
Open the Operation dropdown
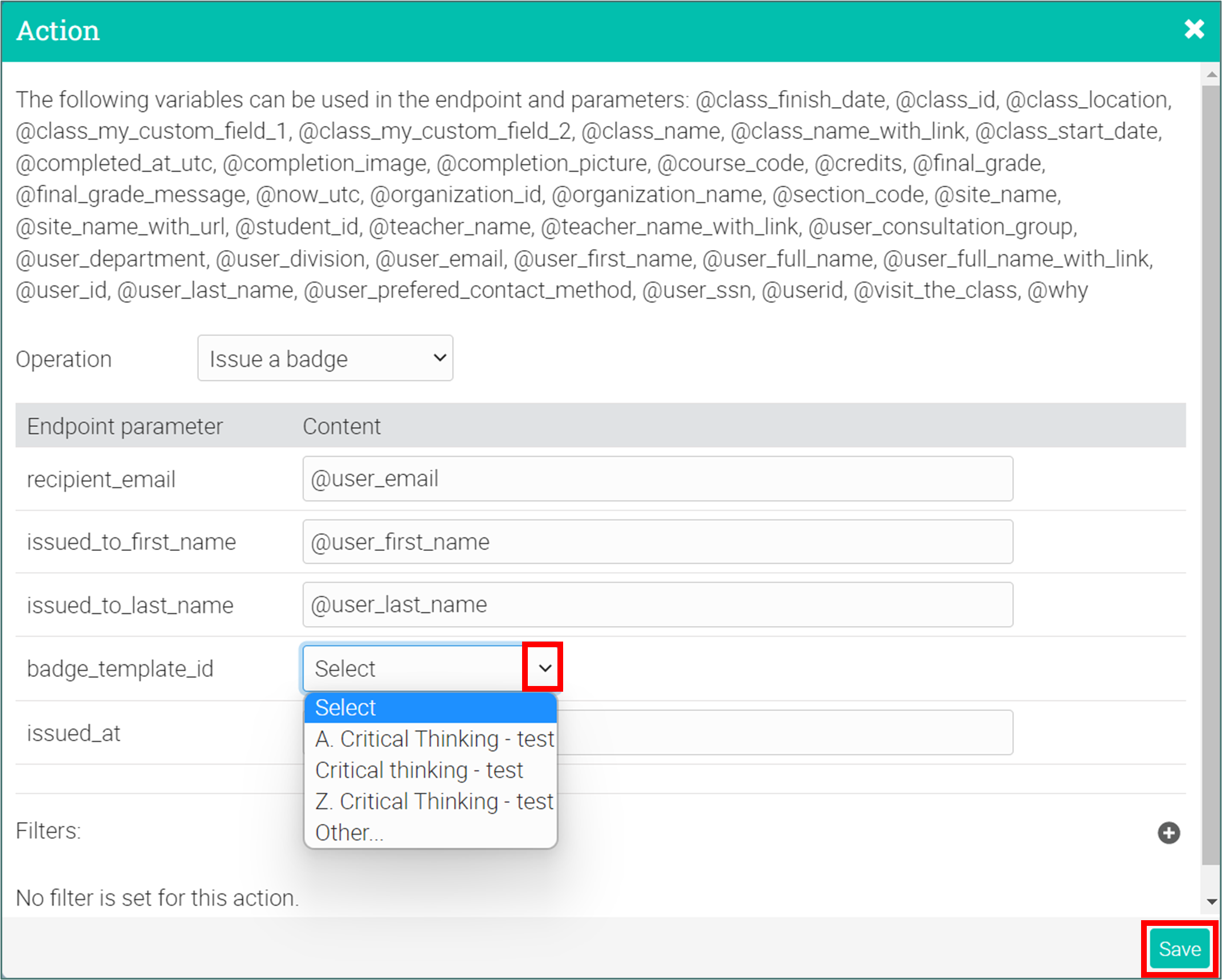(x=325, y=358)
